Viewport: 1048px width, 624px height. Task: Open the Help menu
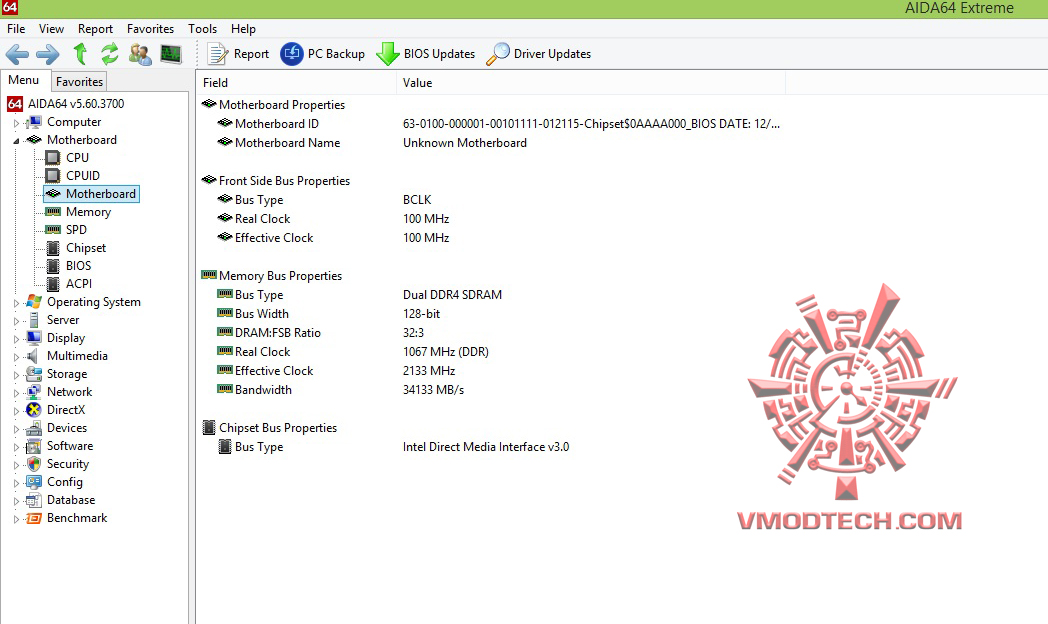(x=243, y=29)
